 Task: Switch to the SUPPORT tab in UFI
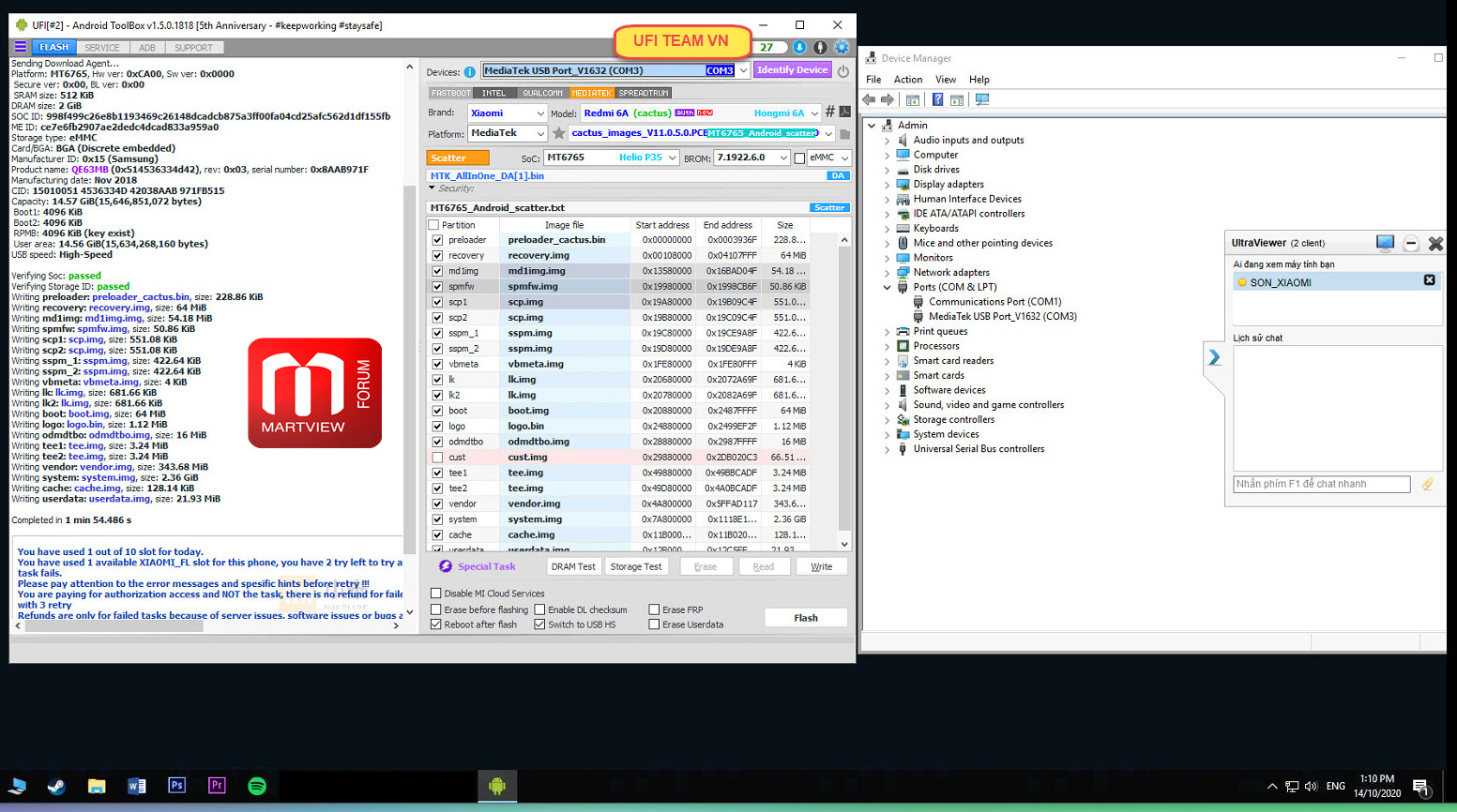coord(193,48)
